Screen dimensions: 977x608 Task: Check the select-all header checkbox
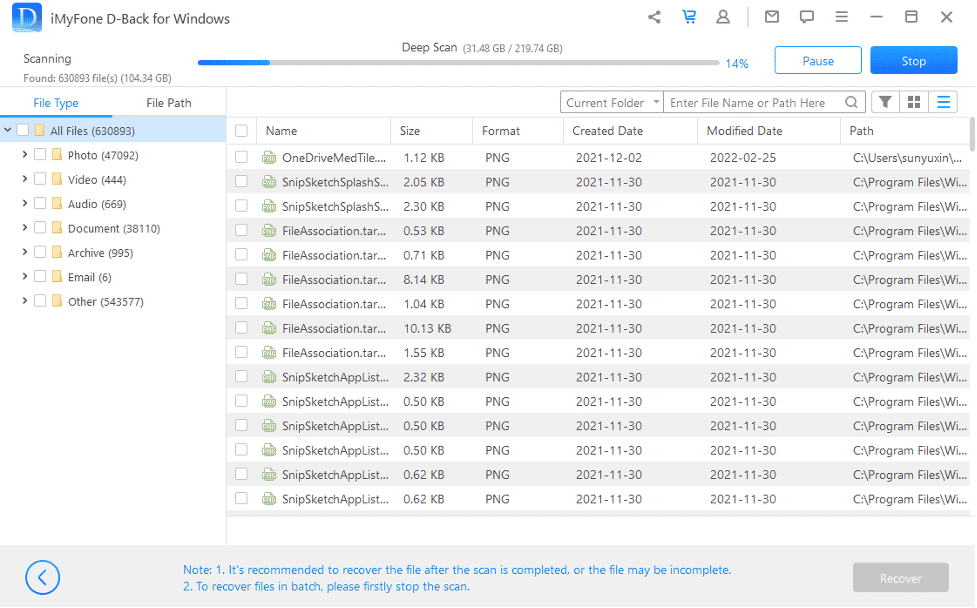pyautogui.click(x=241, y=130)
